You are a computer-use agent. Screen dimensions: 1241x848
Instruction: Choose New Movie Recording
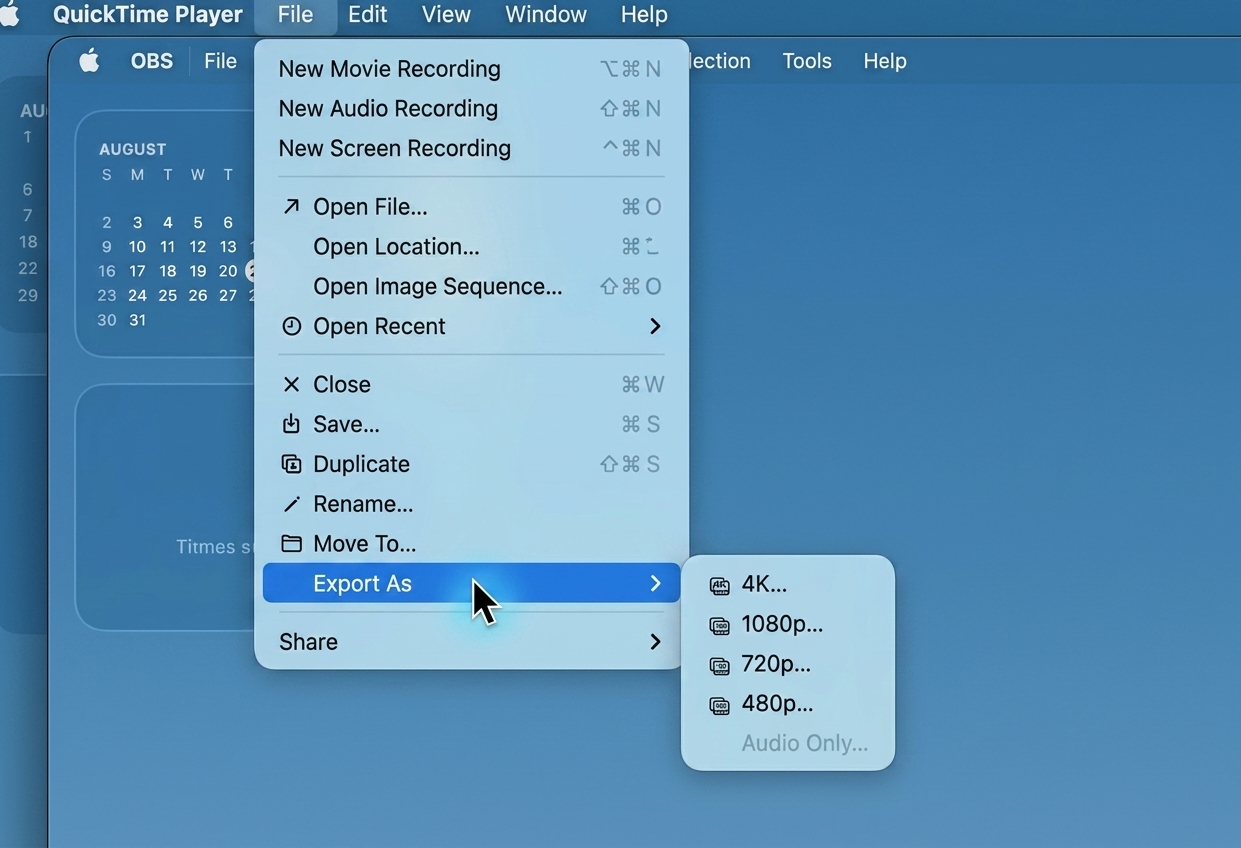[471, 69]
